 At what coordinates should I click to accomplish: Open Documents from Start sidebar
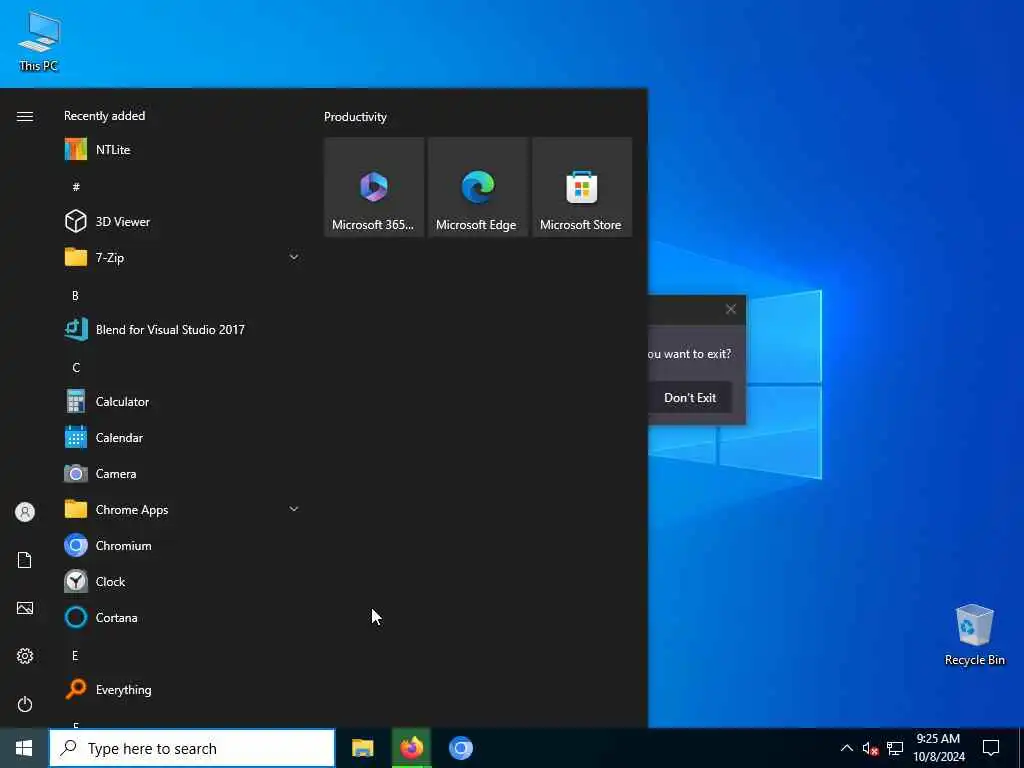25,560
